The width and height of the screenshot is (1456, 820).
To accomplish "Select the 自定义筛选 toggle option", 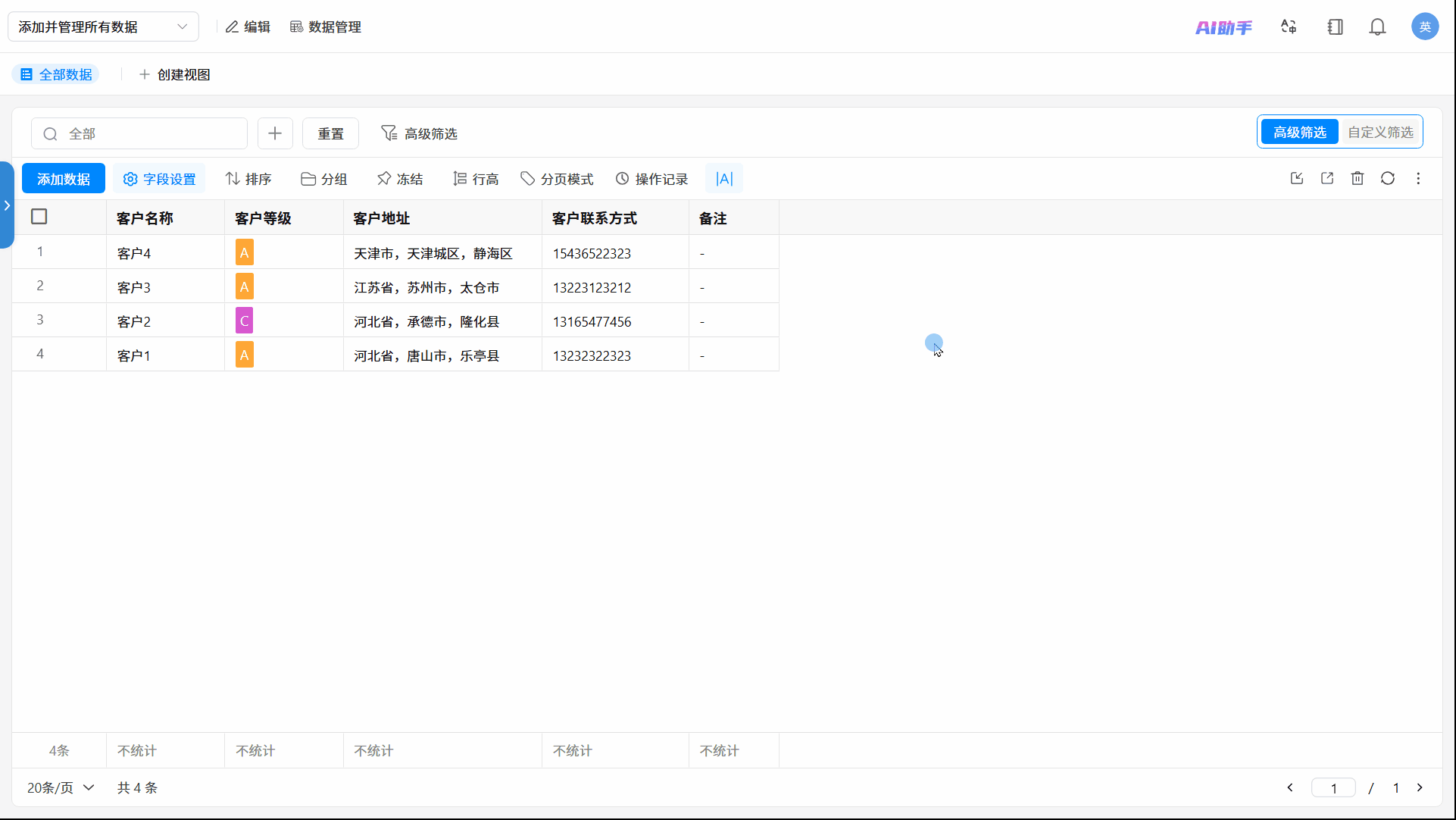I will (1380, 132).
